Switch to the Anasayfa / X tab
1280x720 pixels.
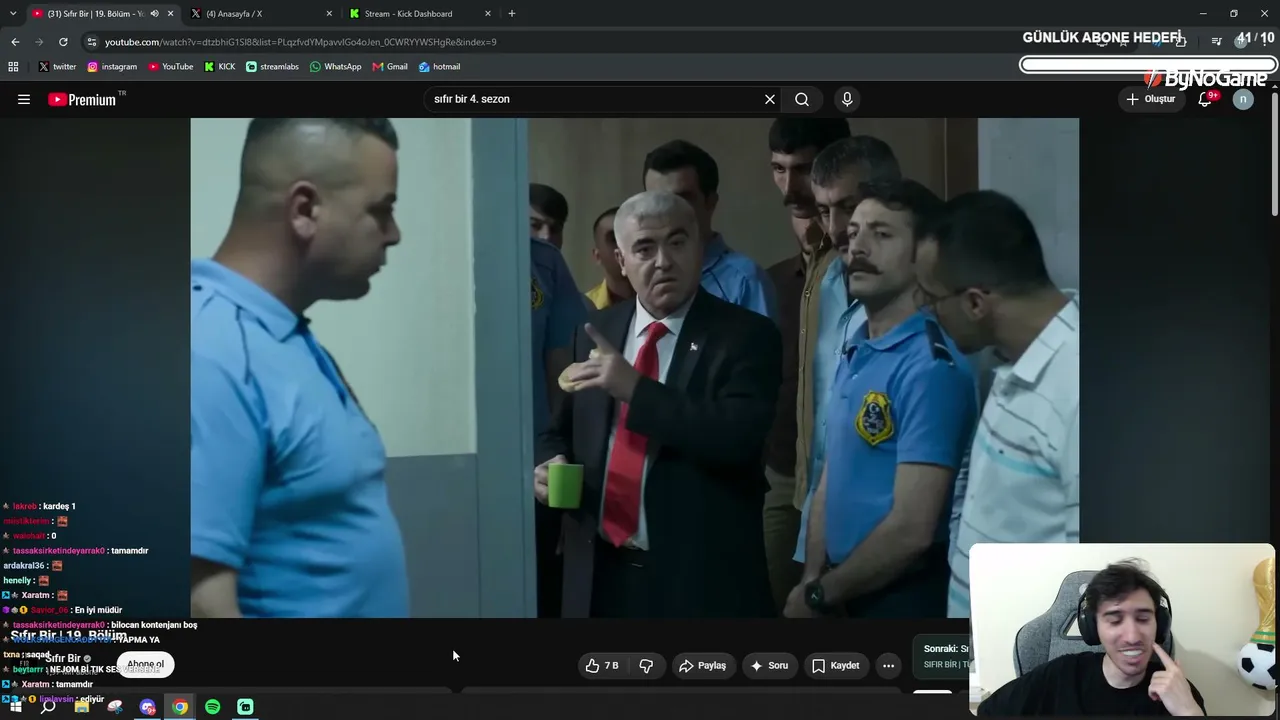(x=262, y=14)
